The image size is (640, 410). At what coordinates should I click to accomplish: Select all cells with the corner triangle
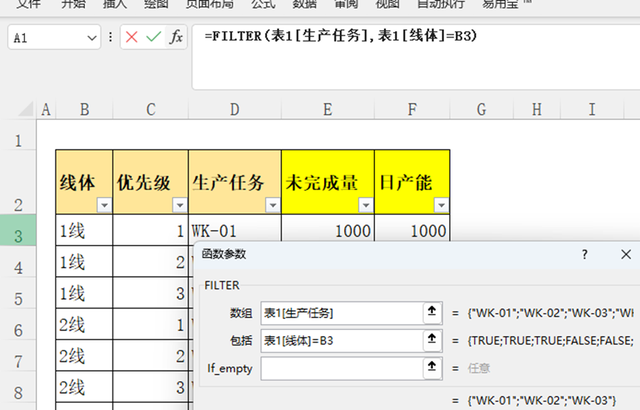26,109
